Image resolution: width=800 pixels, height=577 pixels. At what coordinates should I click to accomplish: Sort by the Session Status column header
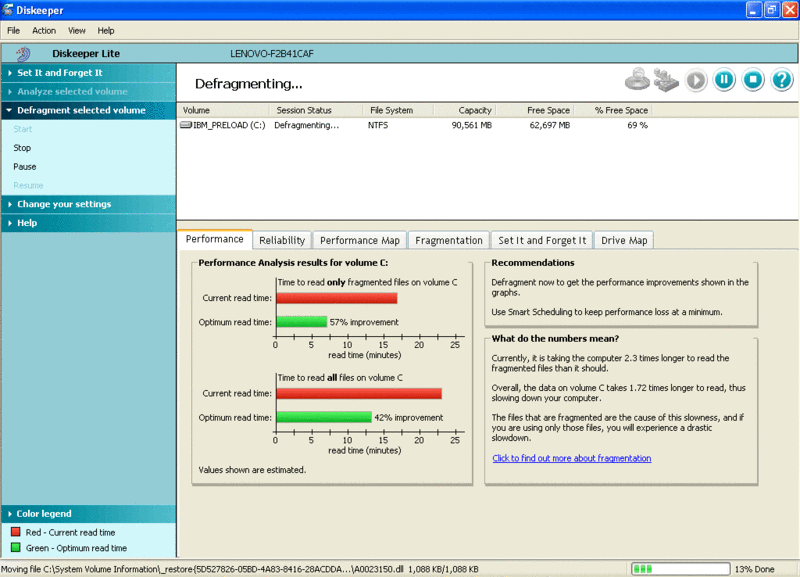coord(315,110)
